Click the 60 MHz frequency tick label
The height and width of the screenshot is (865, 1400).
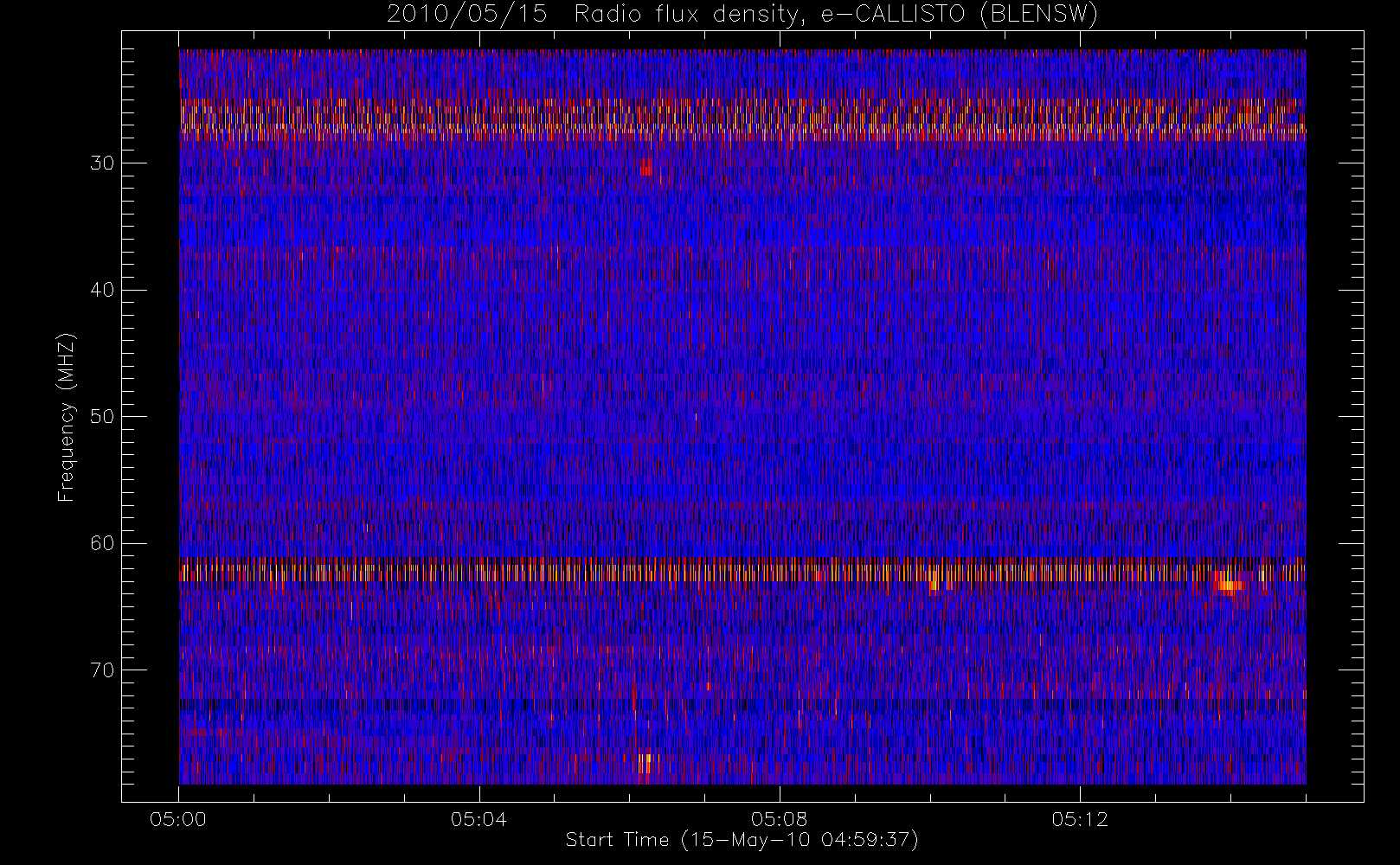[102, 543]
